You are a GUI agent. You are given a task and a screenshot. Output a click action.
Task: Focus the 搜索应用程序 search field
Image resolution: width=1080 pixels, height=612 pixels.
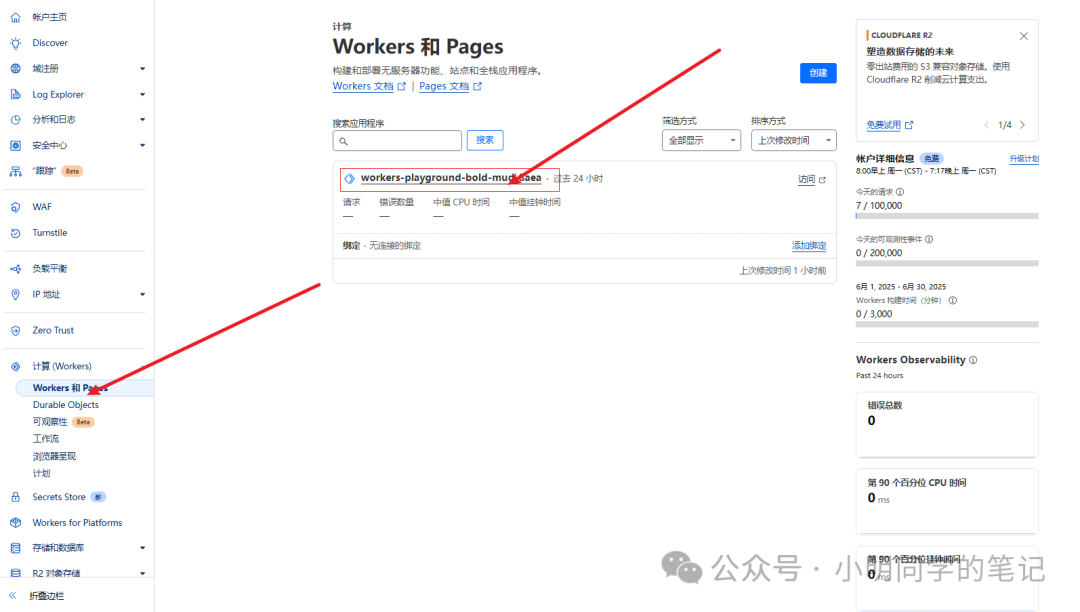click(397, 140)
